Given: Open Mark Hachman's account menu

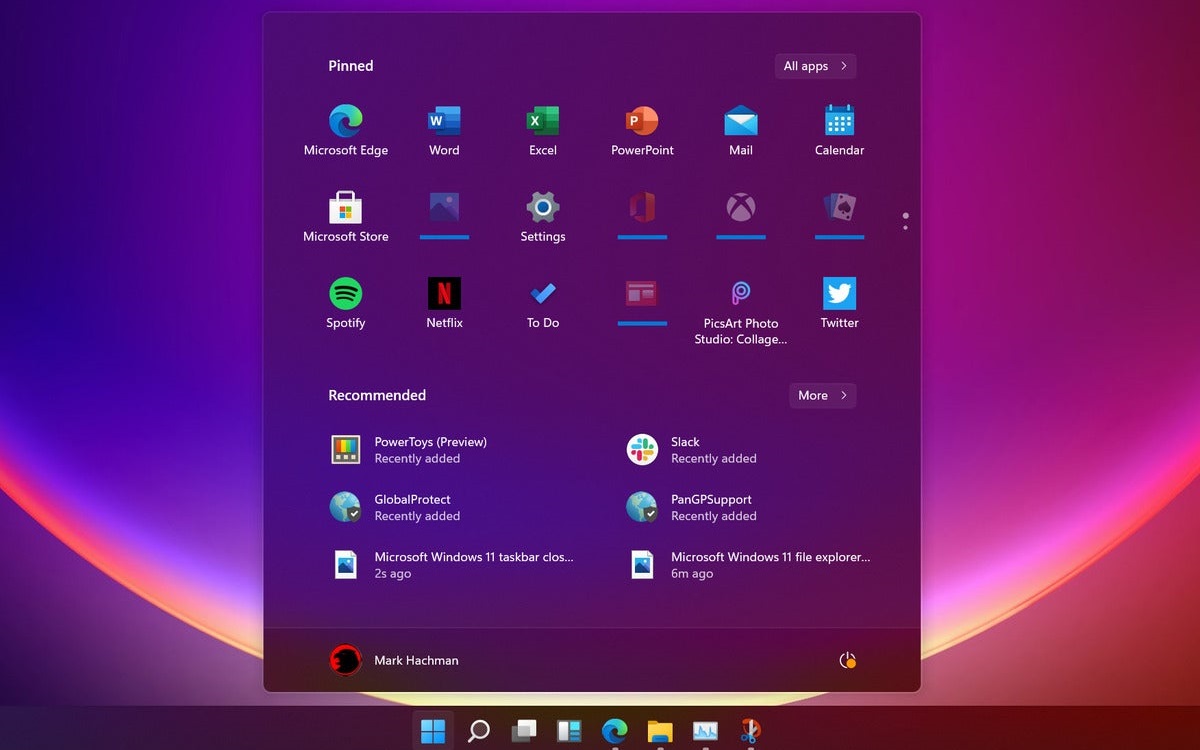Looking at the screenshot, I should pyautogui.click(x=395, y=660).
